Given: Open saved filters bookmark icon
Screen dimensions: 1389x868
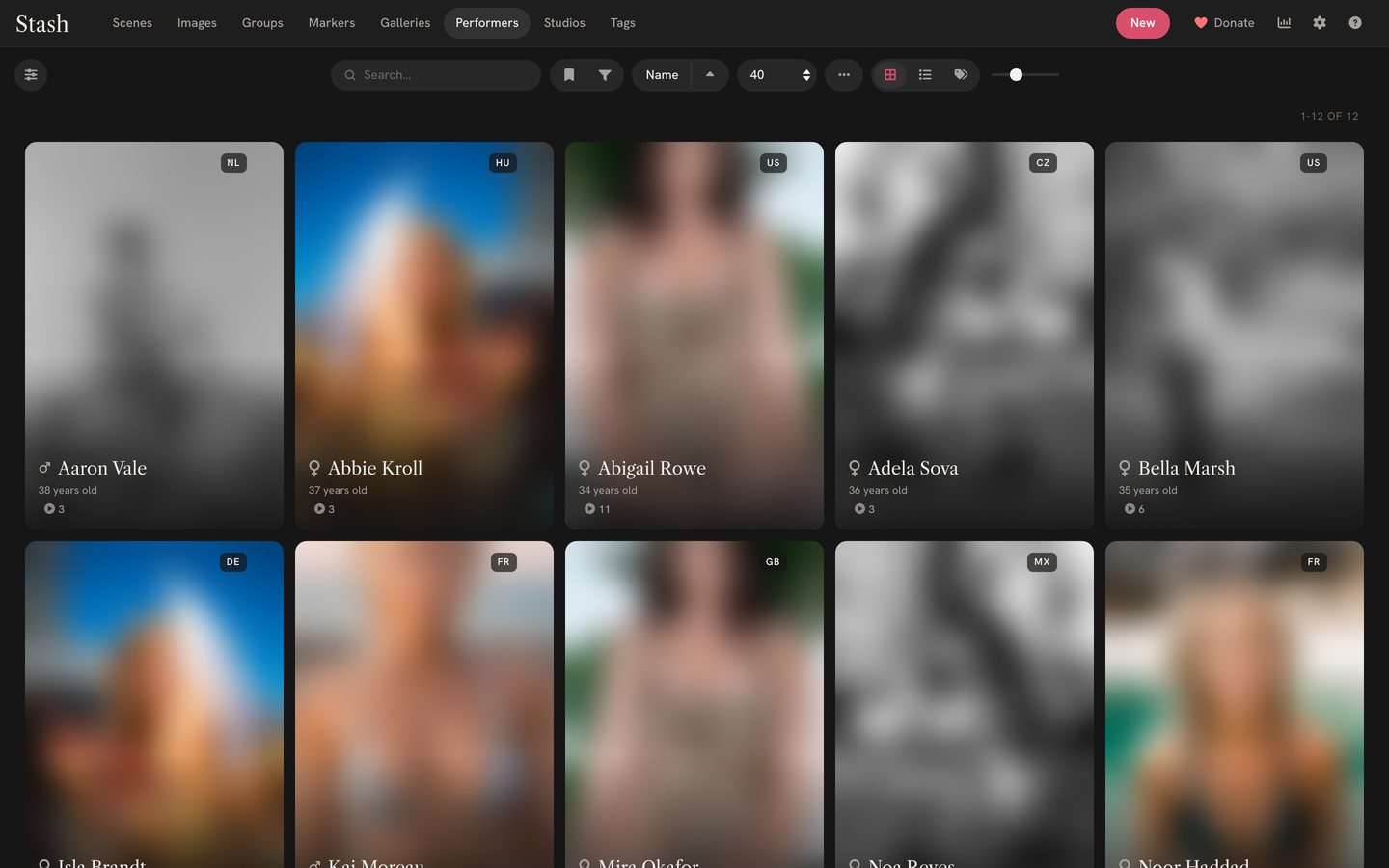Looking at the screenshot, I should (x=569, y=75).
